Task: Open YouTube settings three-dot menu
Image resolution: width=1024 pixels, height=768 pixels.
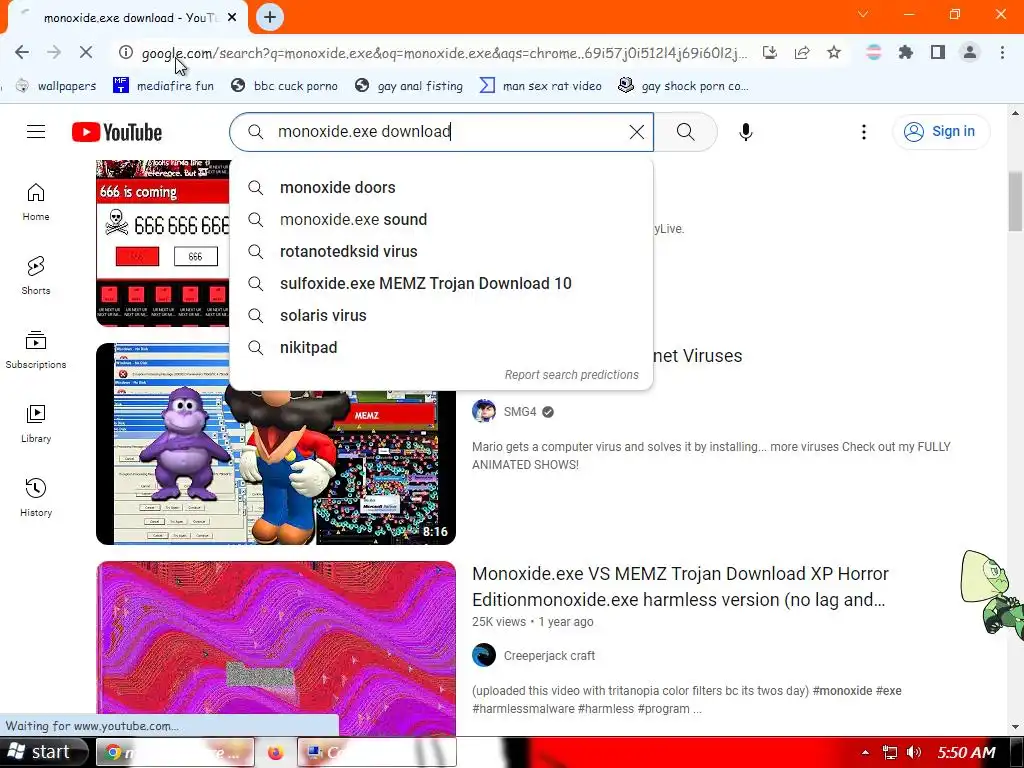Action: point(864,132)
